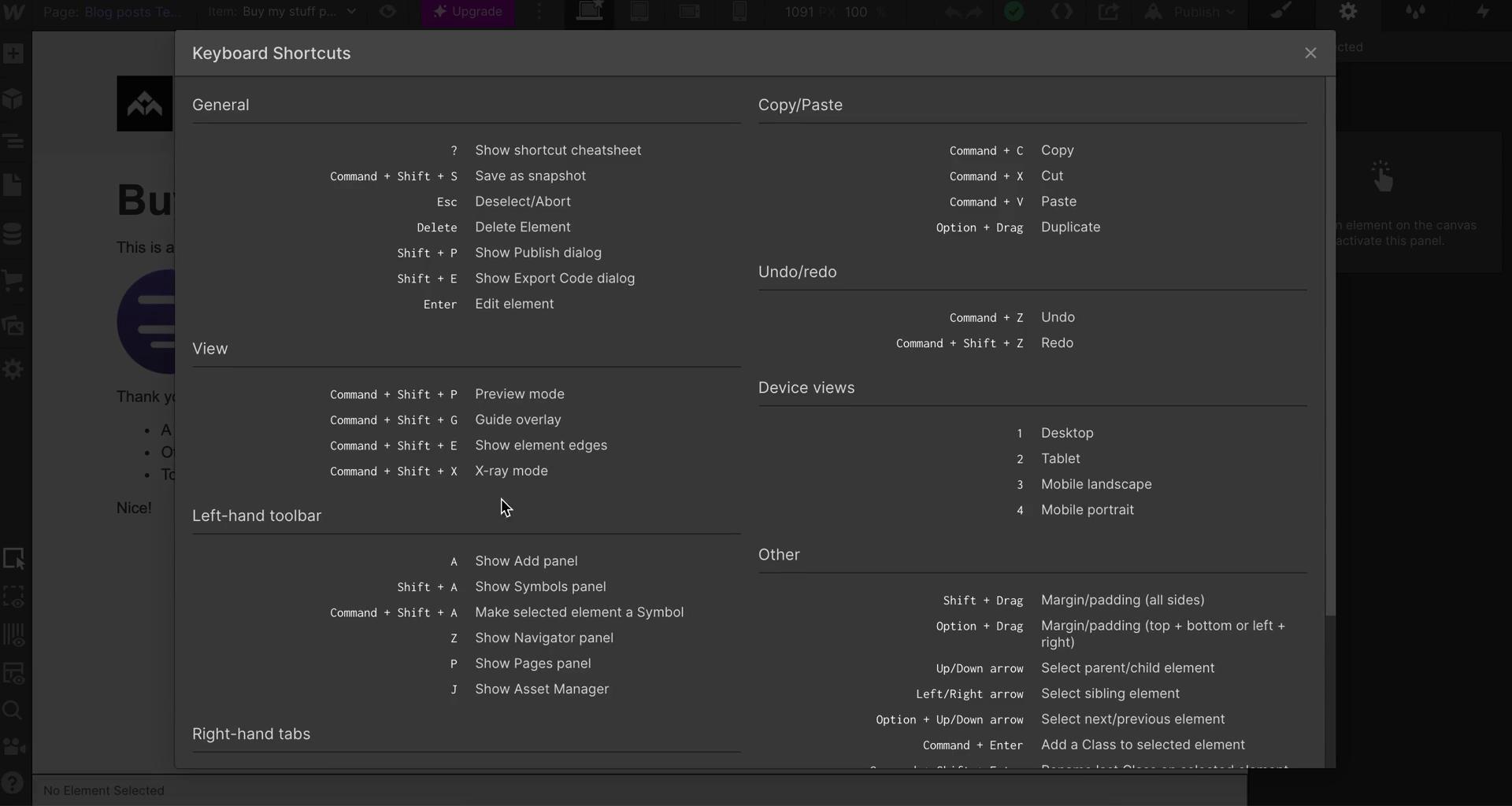1512x806 pixels.
Task: Switch to Mobile landscape breakpoint icon
Action: click(x=690, y=12)
